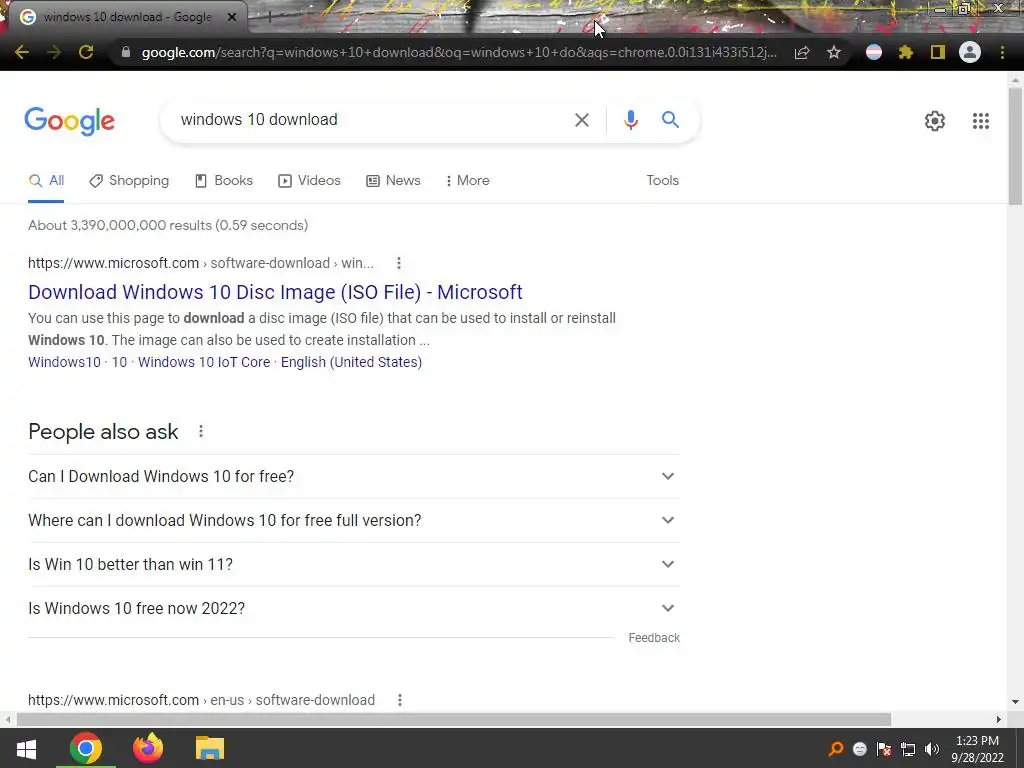Click the scroll-right arrow of horizontal scrollbar
1024x768 pixels.
pos(999,720)
